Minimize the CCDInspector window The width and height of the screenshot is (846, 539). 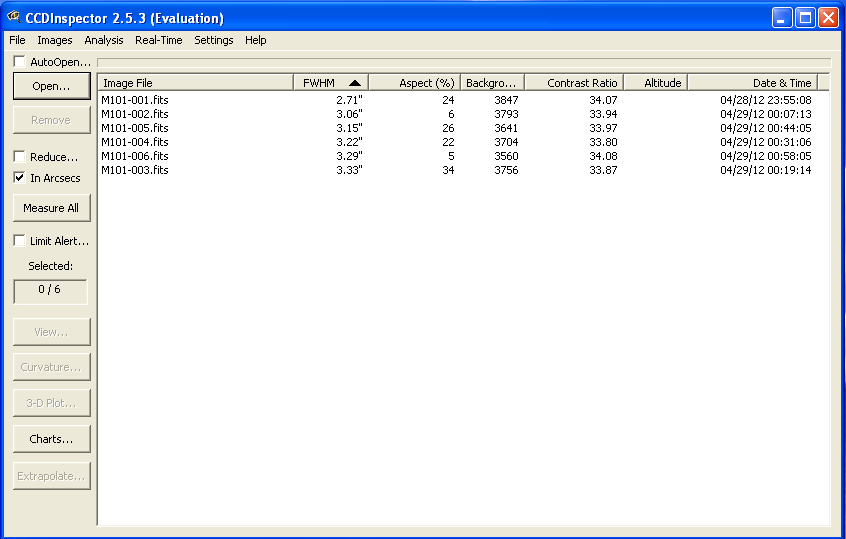pos(782,18)
